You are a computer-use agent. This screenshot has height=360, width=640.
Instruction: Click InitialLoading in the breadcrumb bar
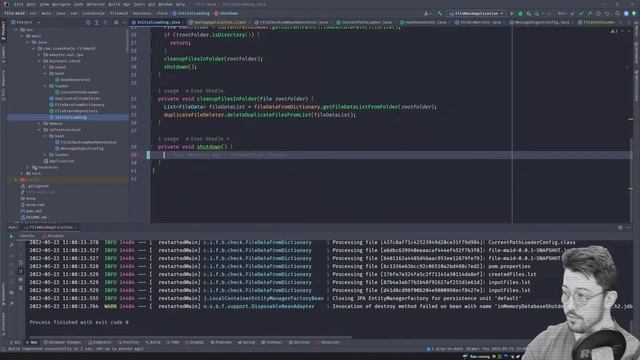[x=191, y=13]
